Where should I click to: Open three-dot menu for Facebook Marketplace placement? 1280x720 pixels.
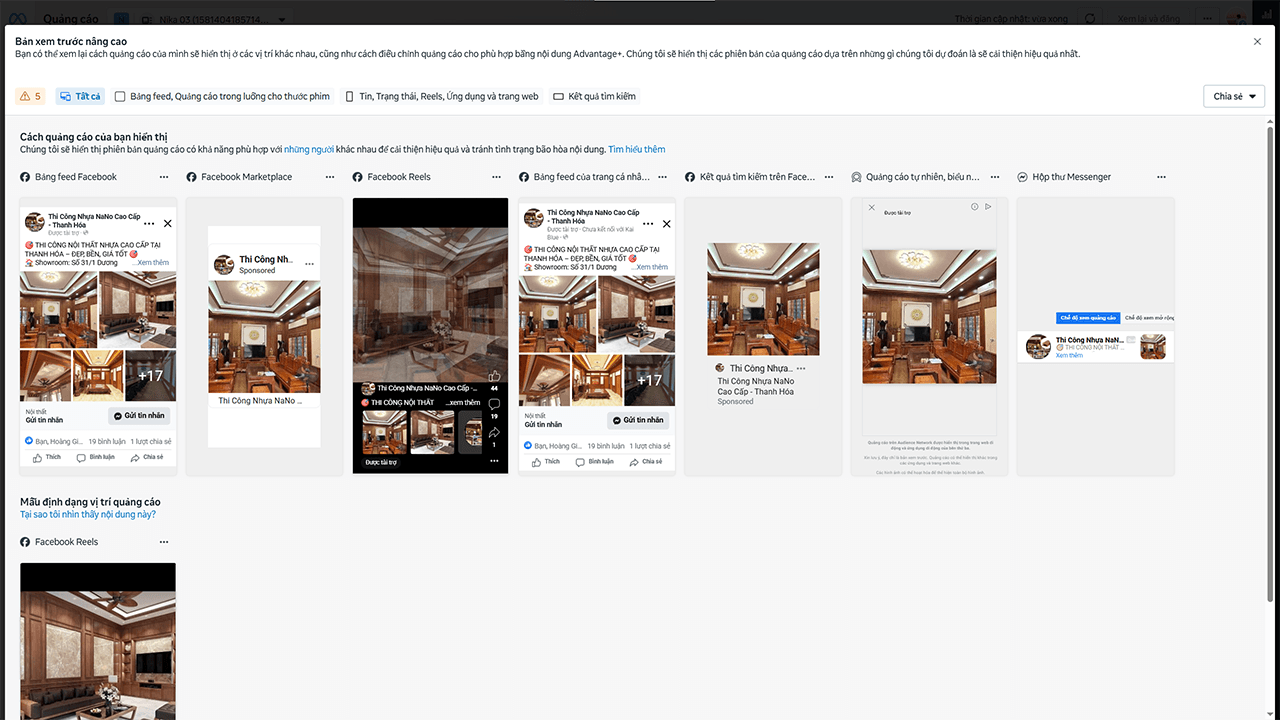(x=330, y=177)
